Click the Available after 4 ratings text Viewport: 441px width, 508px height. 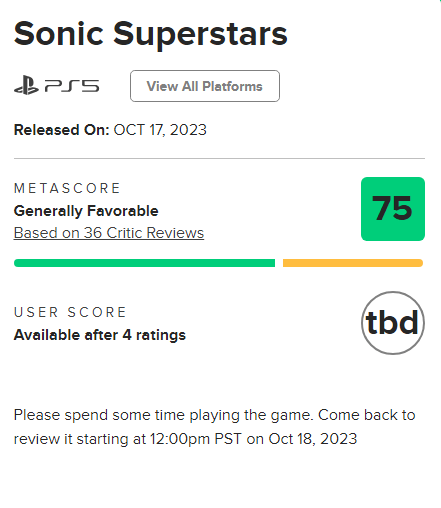[x=100, y=335]
